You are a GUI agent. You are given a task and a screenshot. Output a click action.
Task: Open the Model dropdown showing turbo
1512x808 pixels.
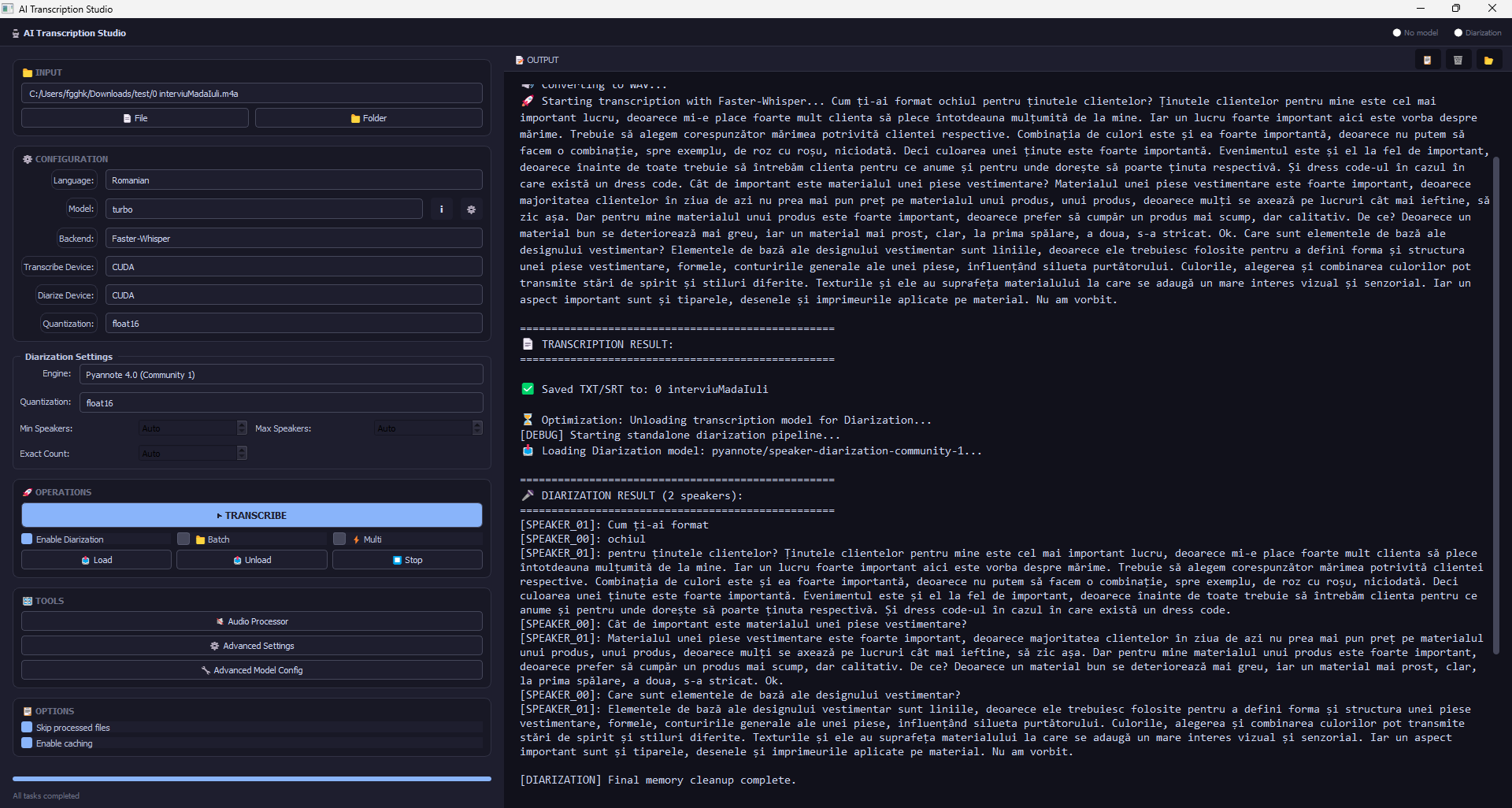[264, 209]
